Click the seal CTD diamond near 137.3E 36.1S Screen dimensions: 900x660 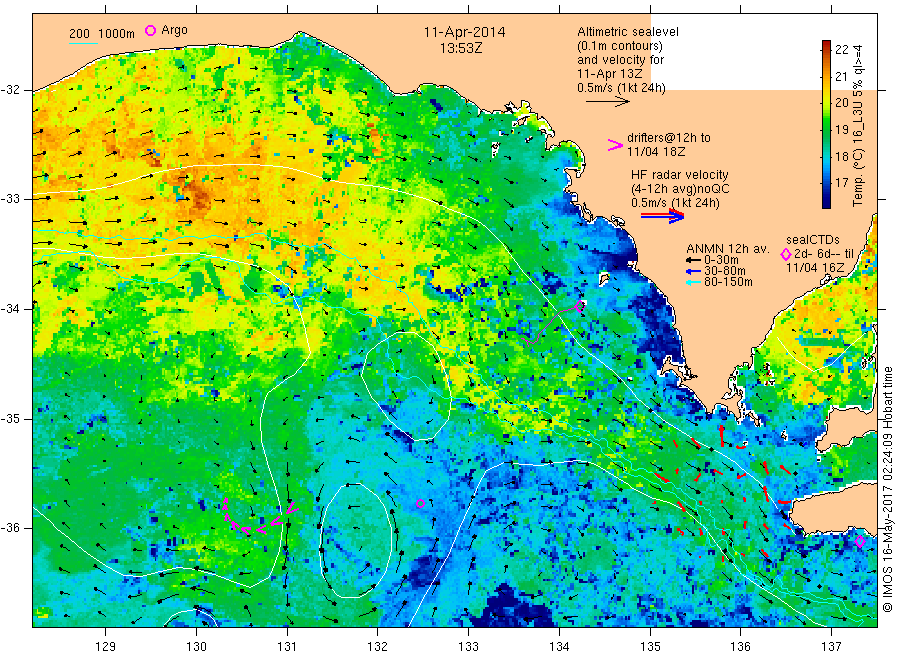coord(859,541)
